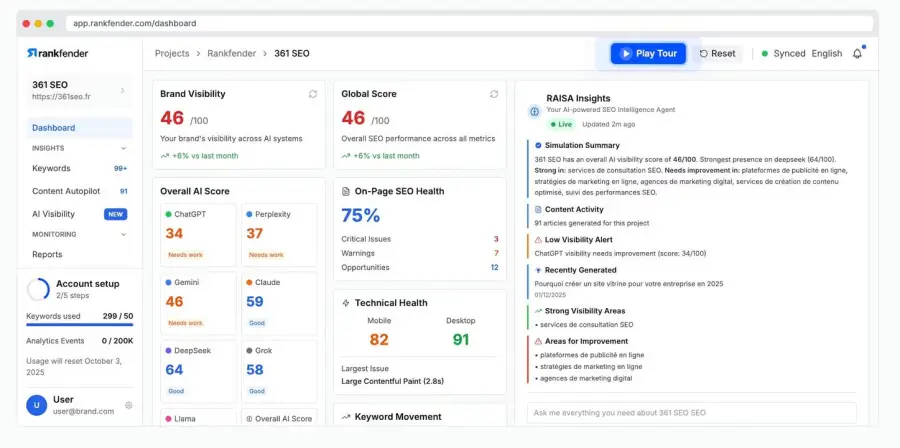Click the rankfender logo

coord(57,53)
